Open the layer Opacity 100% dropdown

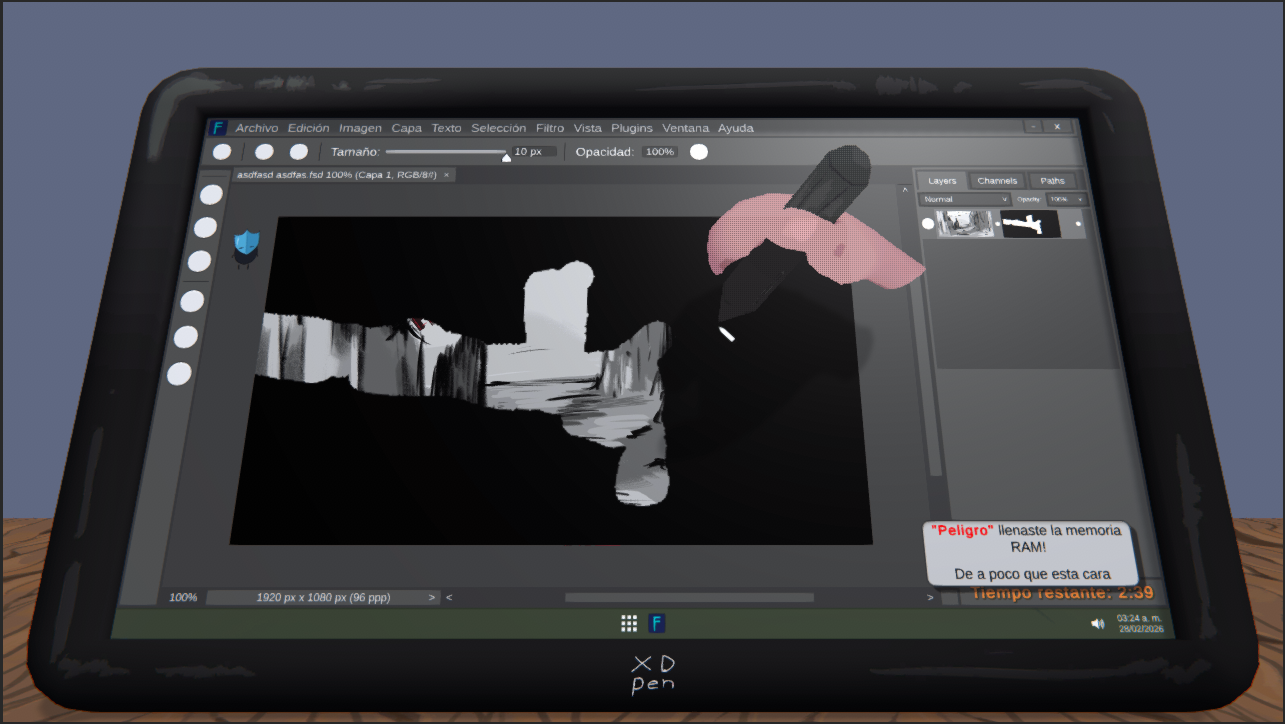coord(1066,200)
